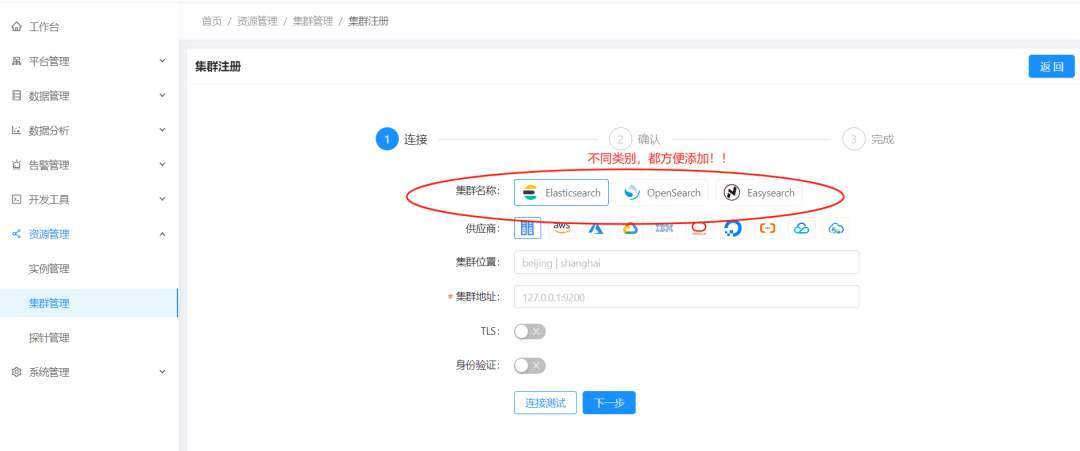Focus the 集群位置 input field
This screenshot has width=1080, height=451.
click(687, 262)
